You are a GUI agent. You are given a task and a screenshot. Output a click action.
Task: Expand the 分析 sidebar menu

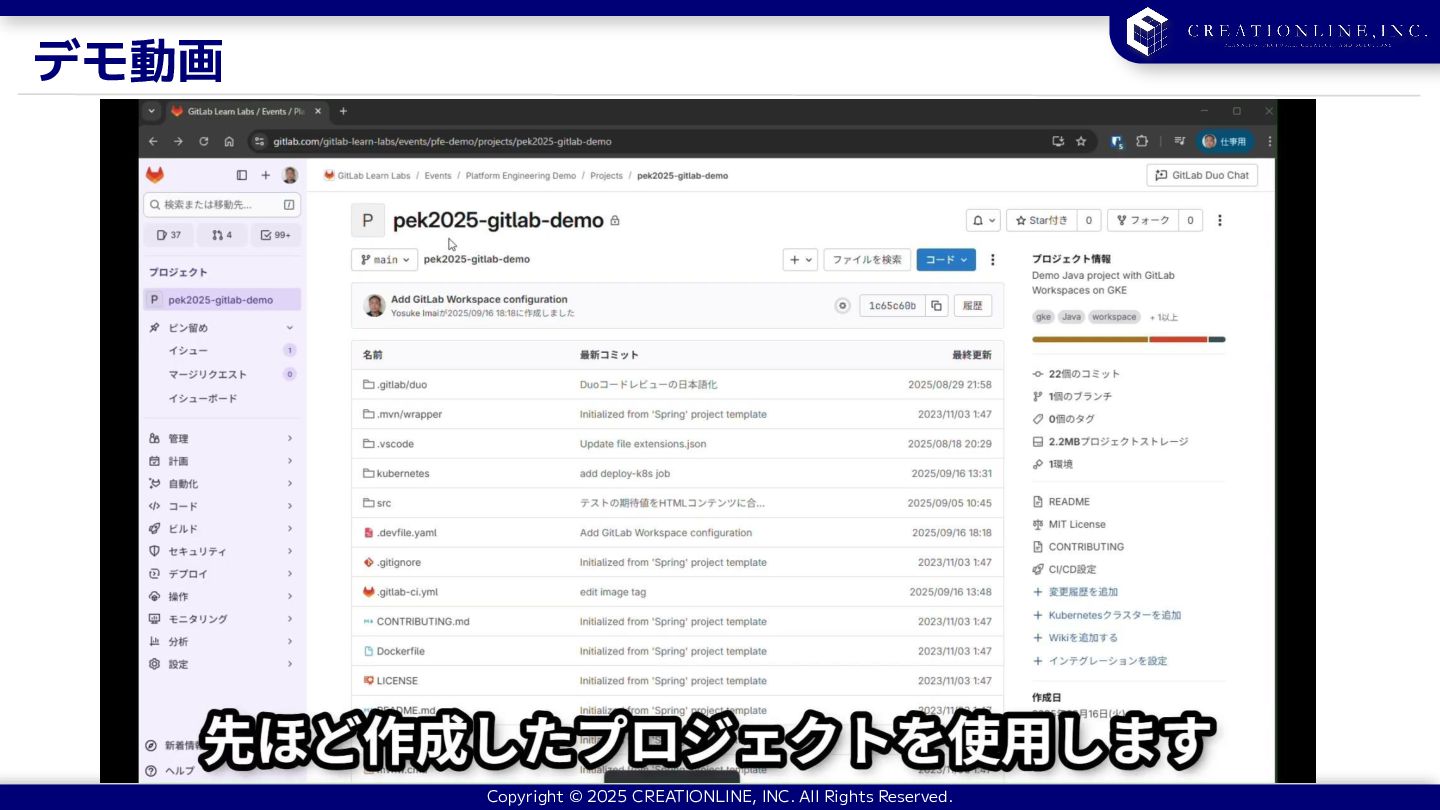click(223, 641)
